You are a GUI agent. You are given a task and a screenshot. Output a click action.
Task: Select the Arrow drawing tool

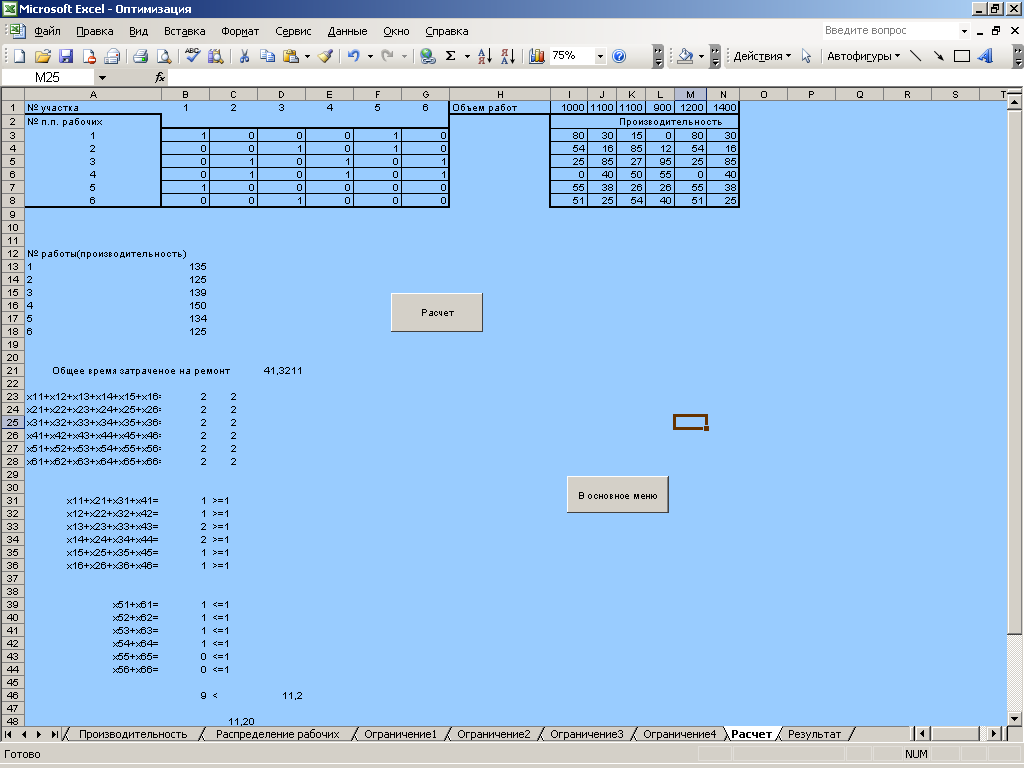click(x=938, y=56)
